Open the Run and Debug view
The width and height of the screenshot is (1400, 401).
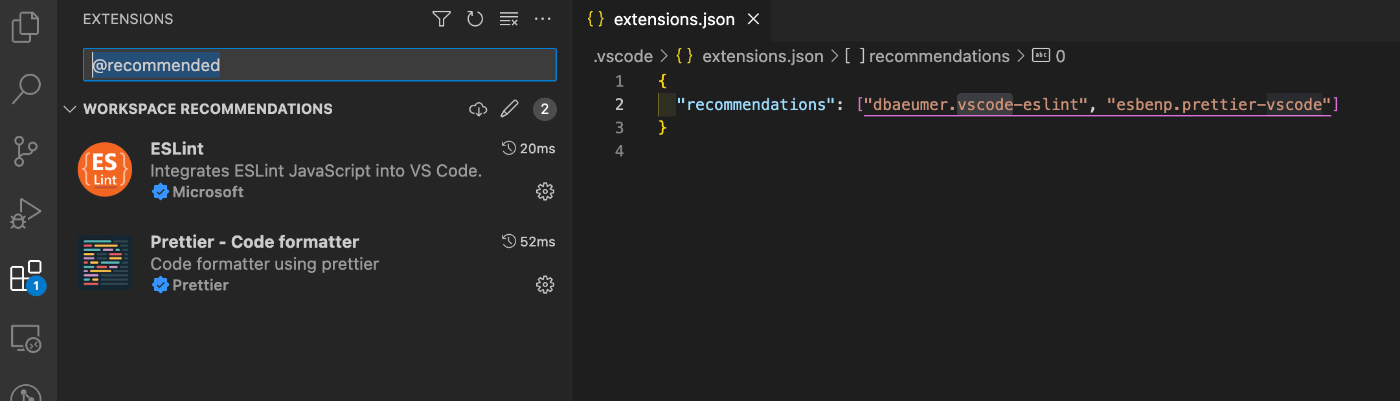25,213
